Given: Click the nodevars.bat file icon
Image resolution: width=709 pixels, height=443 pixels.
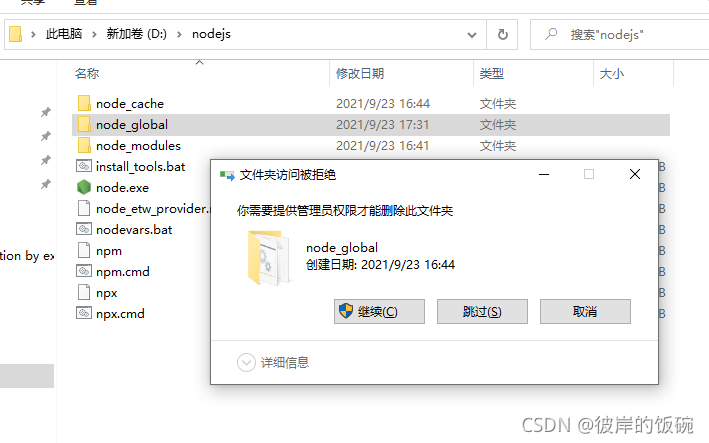Looking at the screenshot, I should (84, 230).
